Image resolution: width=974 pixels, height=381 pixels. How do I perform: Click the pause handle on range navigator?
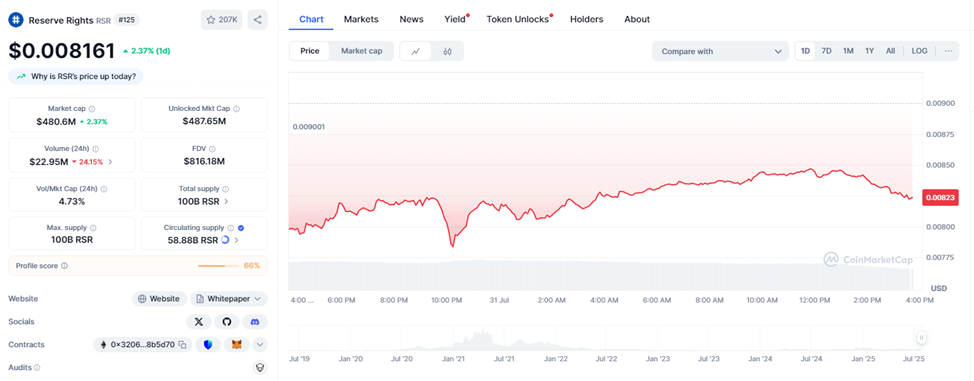click(922, 337)
